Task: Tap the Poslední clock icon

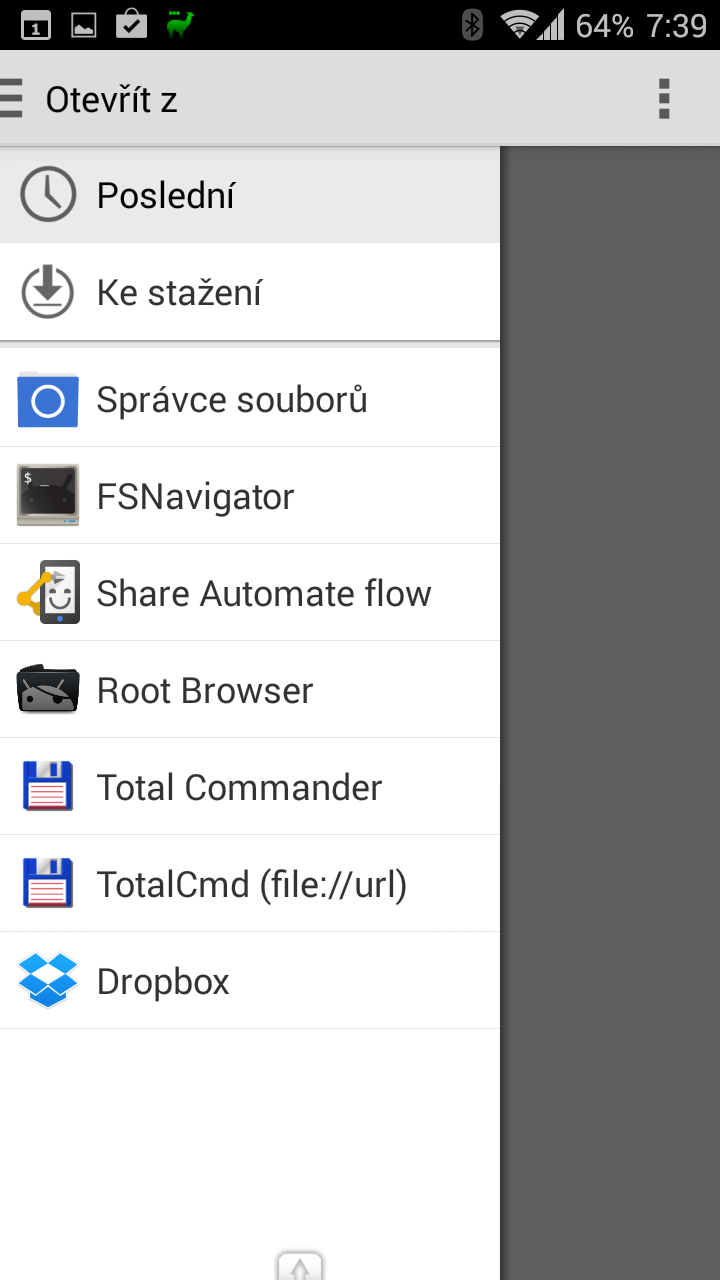Action: tap(48, 195)
